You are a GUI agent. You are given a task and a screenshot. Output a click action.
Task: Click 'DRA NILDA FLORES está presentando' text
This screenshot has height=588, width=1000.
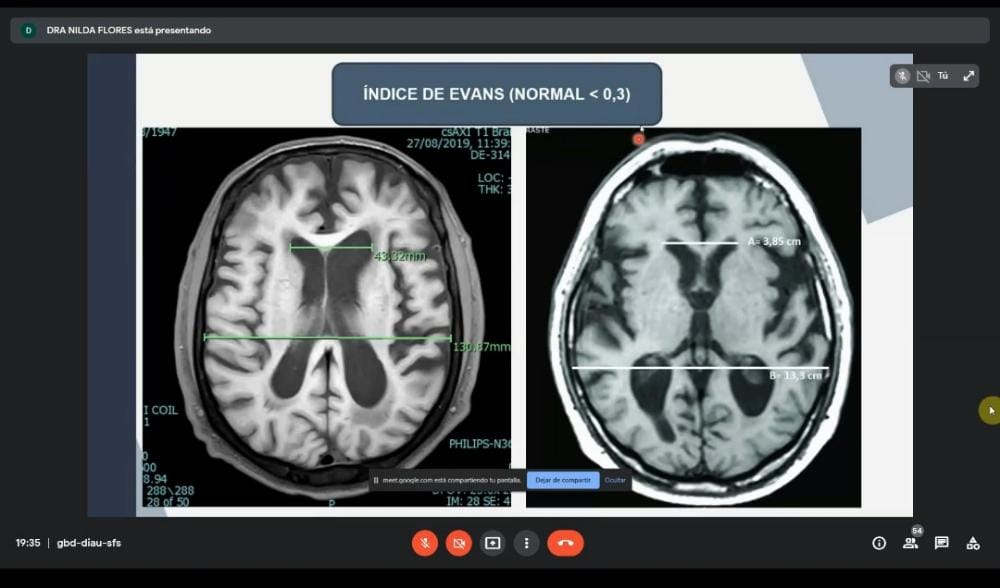point(129,30)
